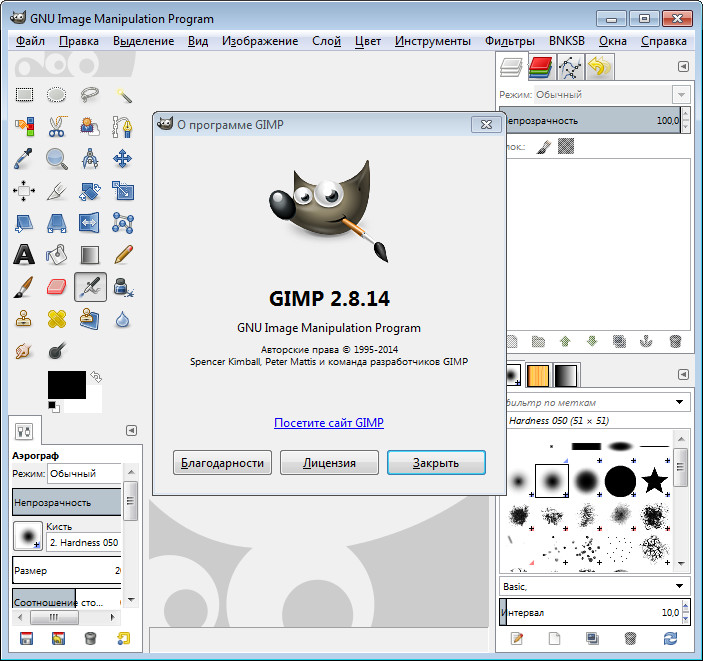Expand the brush tag filter dropdown
Image resolution: width=703 pixels, height=661 pixels.
(679, 402)
